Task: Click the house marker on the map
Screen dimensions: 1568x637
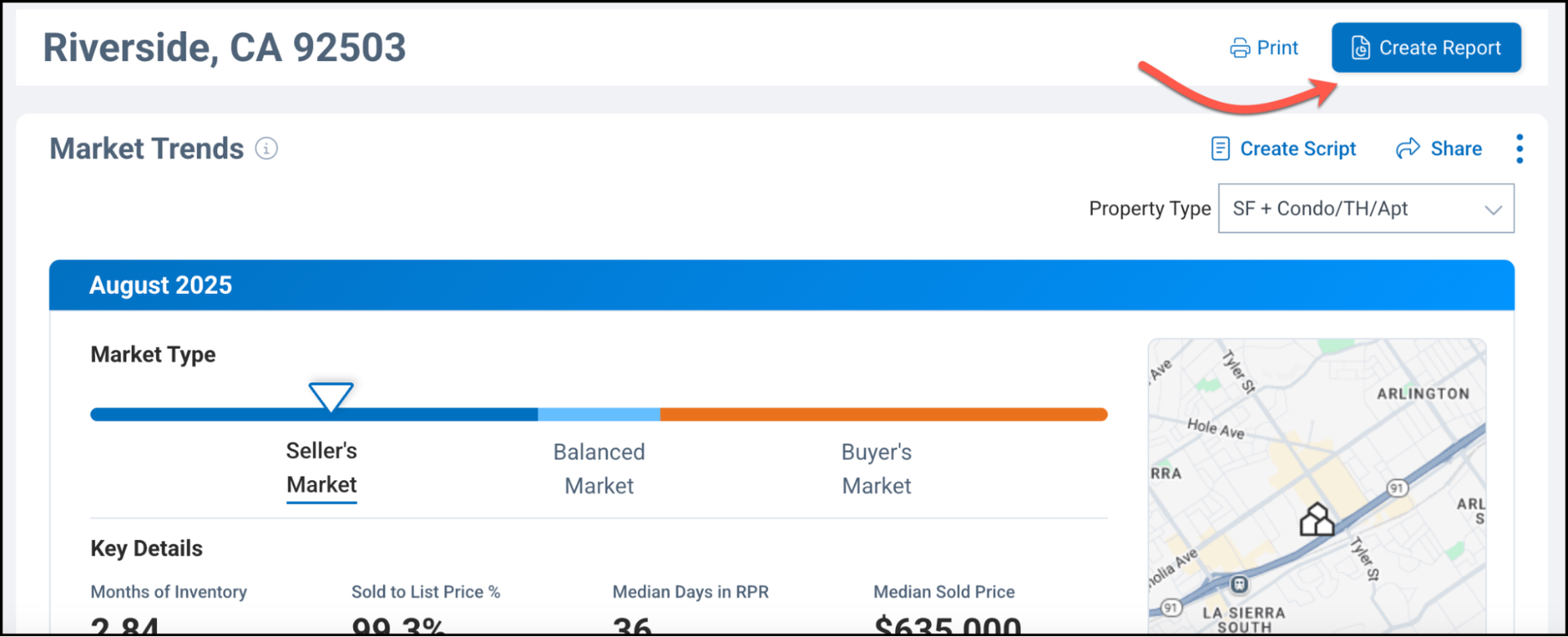Action: 1316,519
